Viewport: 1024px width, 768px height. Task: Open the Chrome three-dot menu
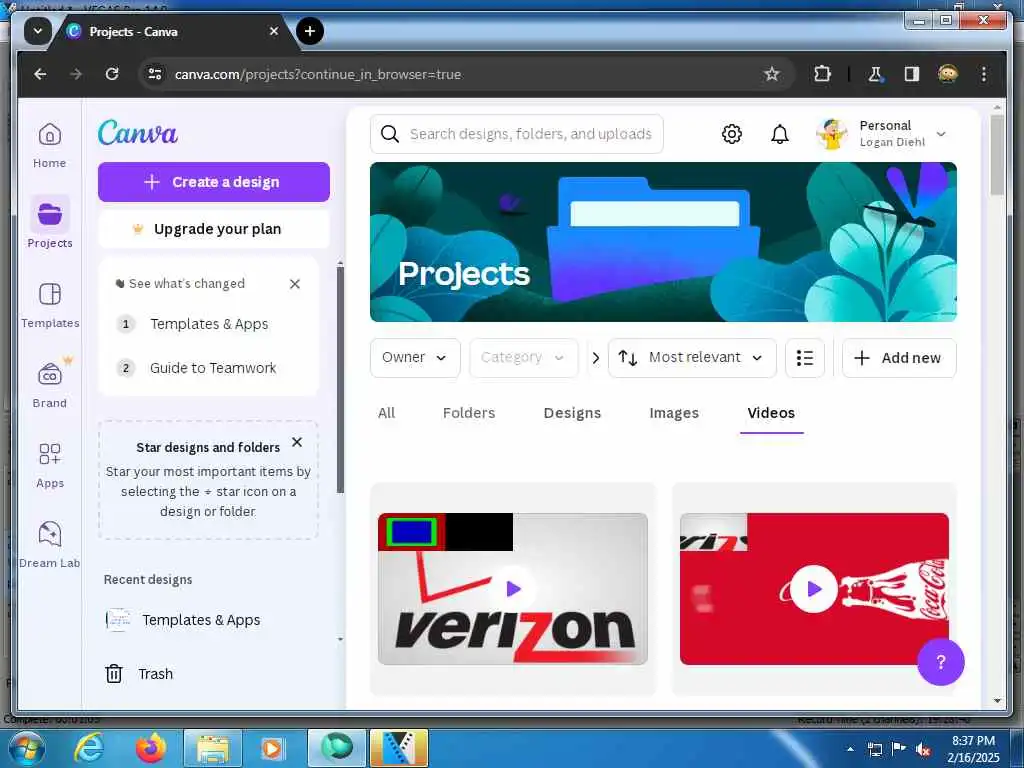[x=984, y=74]
